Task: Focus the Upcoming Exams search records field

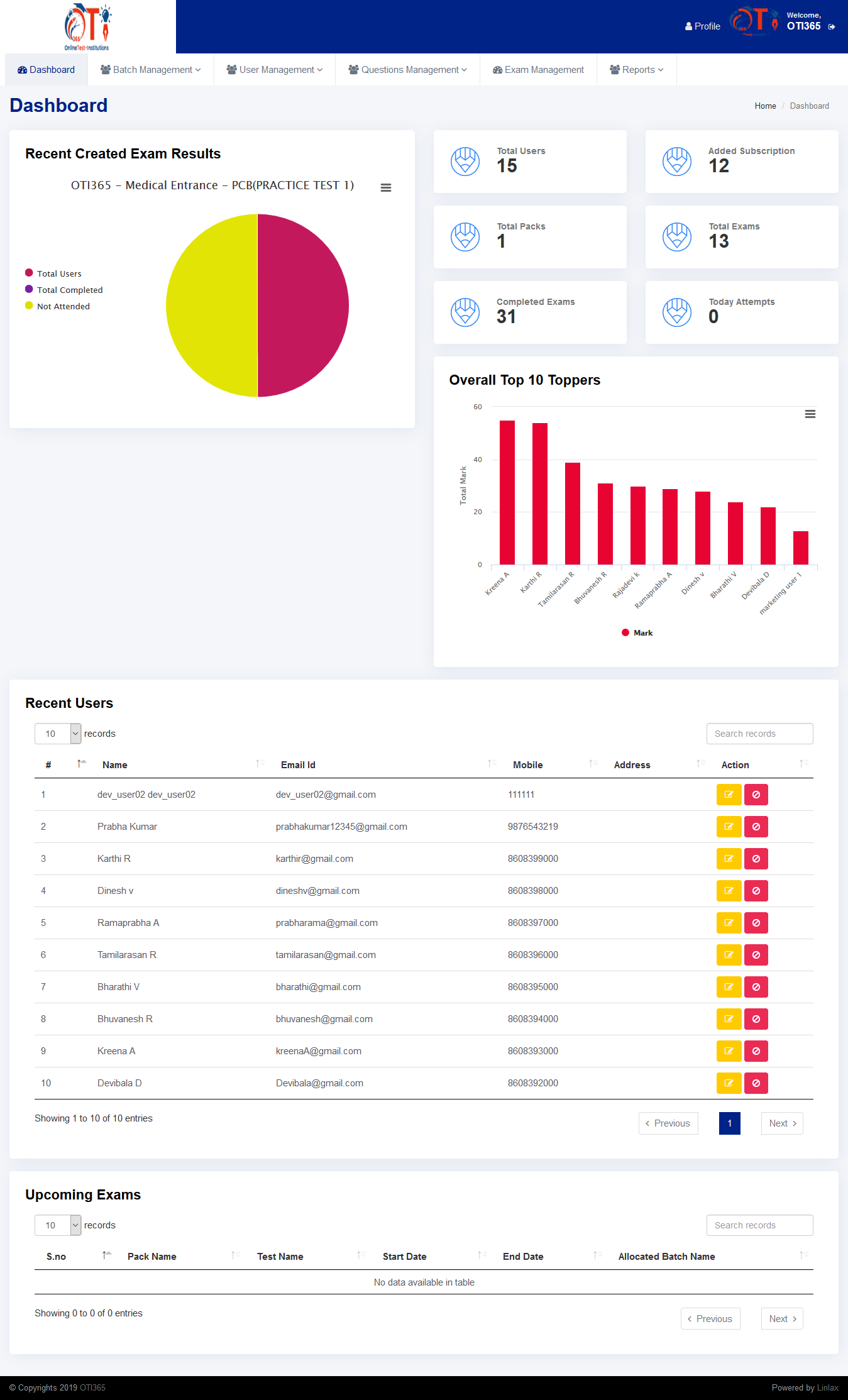Action: (759, 1225)
